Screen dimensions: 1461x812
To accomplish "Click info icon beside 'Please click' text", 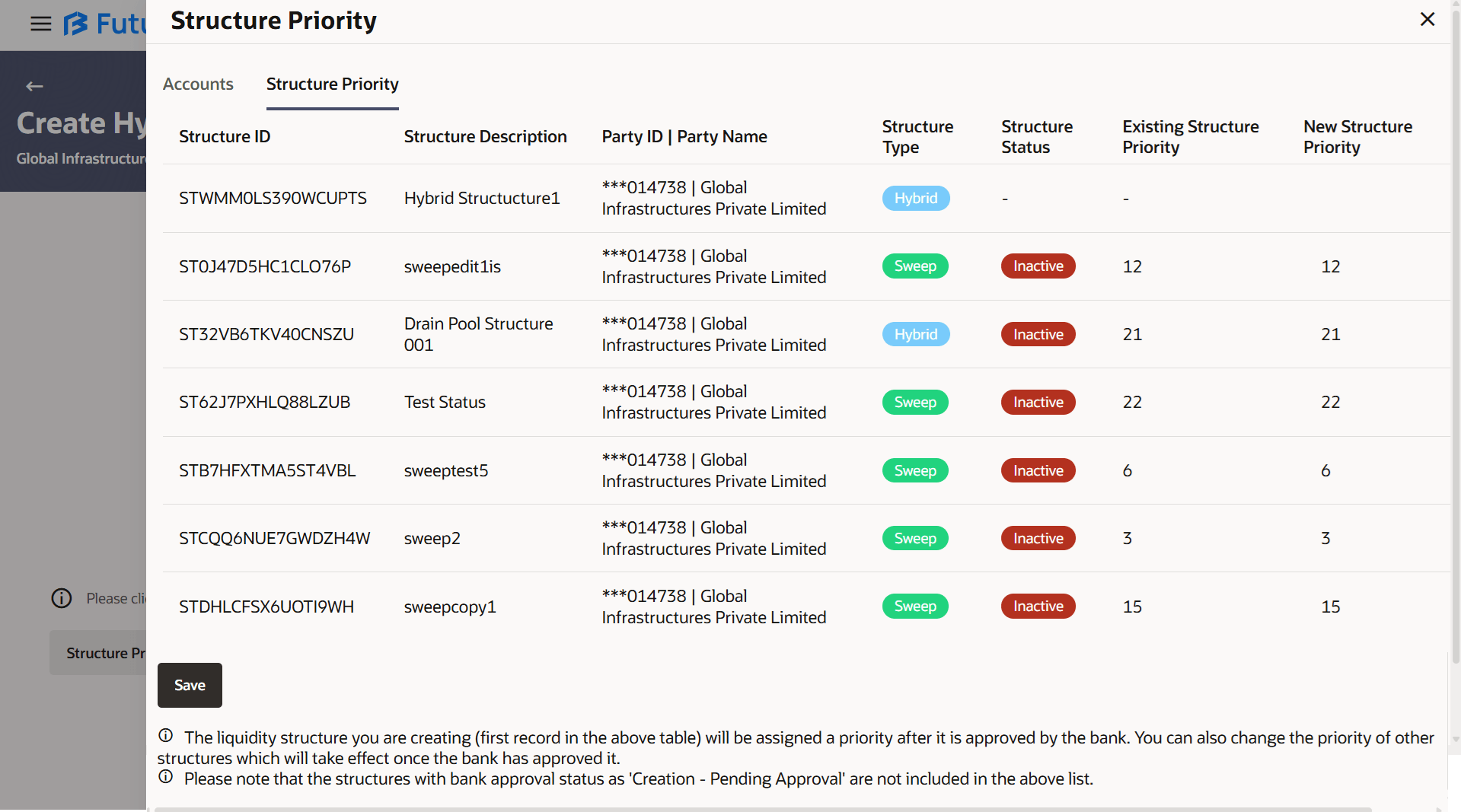I will 62,598.
